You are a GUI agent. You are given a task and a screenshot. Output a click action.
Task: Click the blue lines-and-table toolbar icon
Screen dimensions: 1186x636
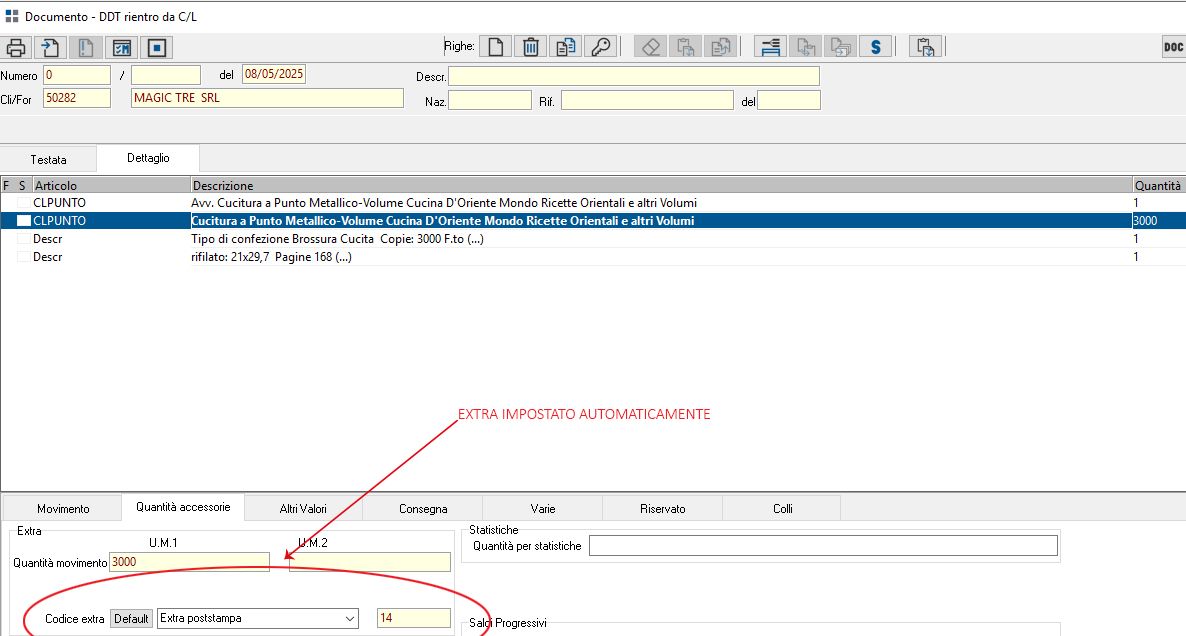tap(771, 47)
